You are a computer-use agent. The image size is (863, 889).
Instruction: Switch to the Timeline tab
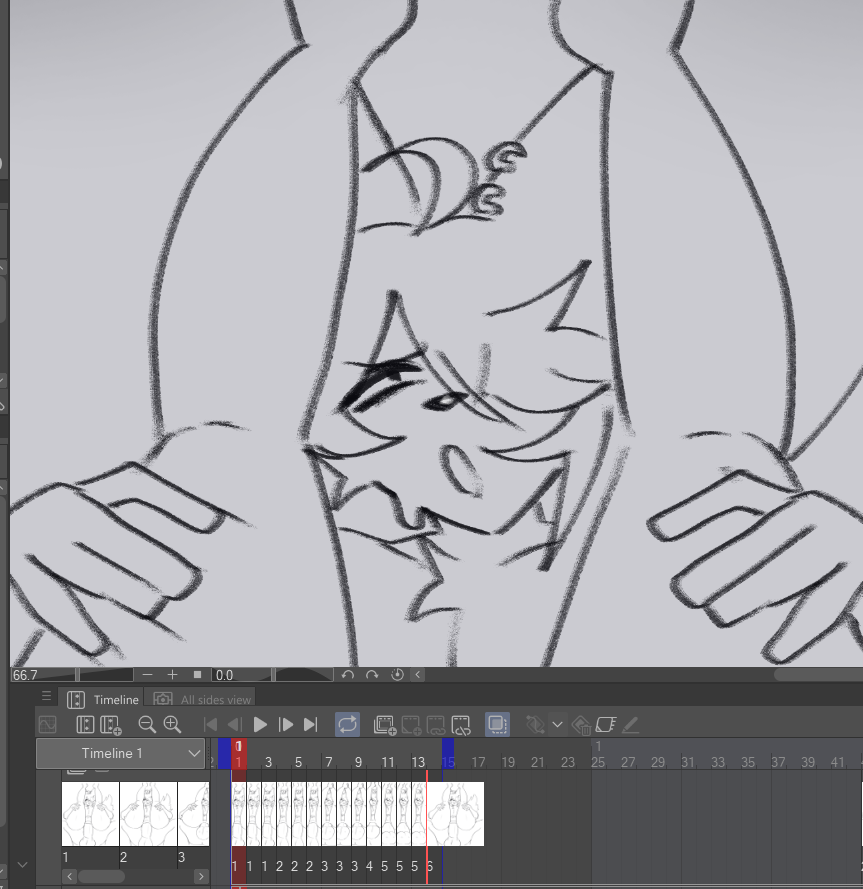pos(102,700)
